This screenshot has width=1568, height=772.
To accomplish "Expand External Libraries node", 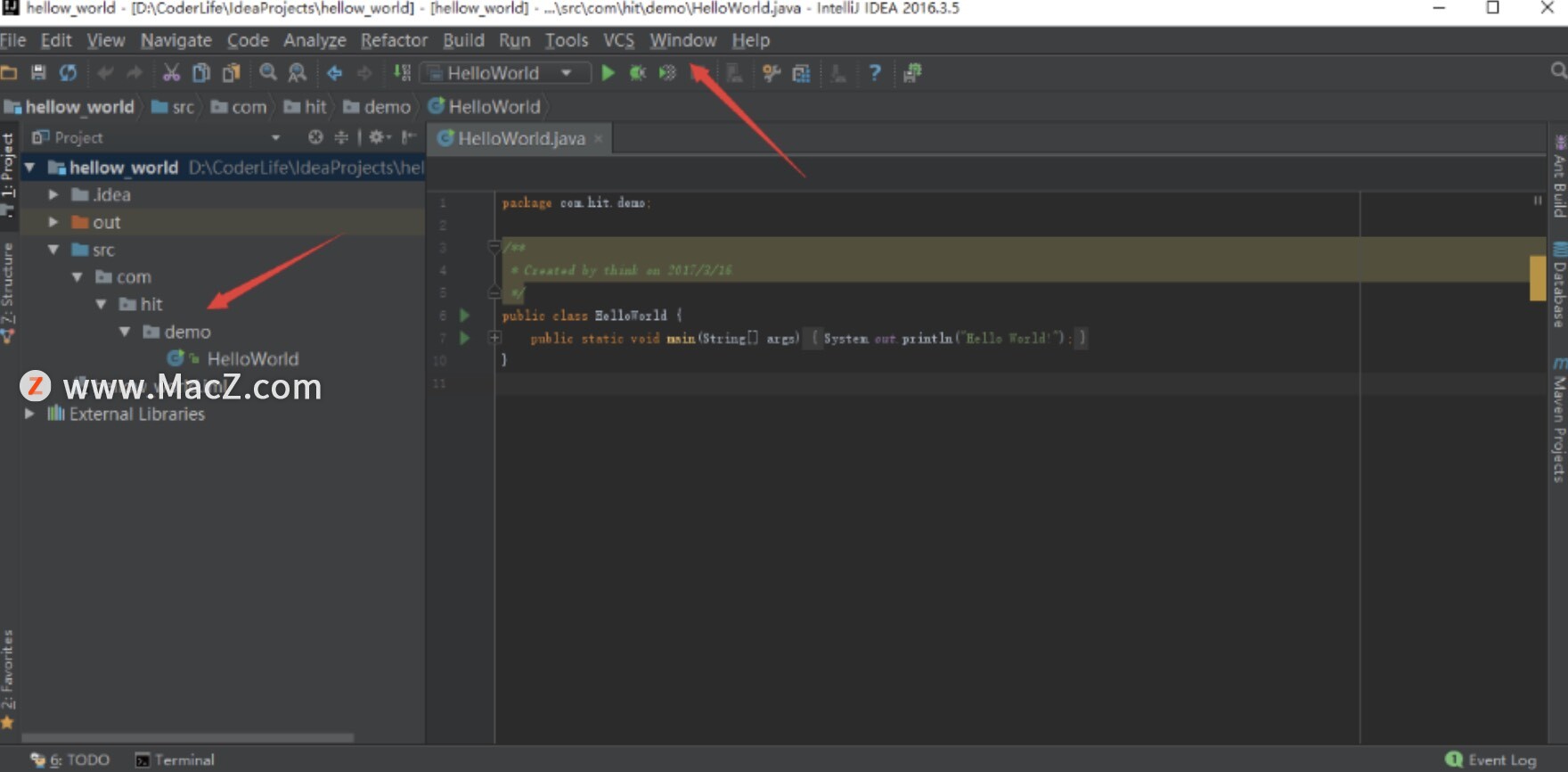I will tap(30, 414).
